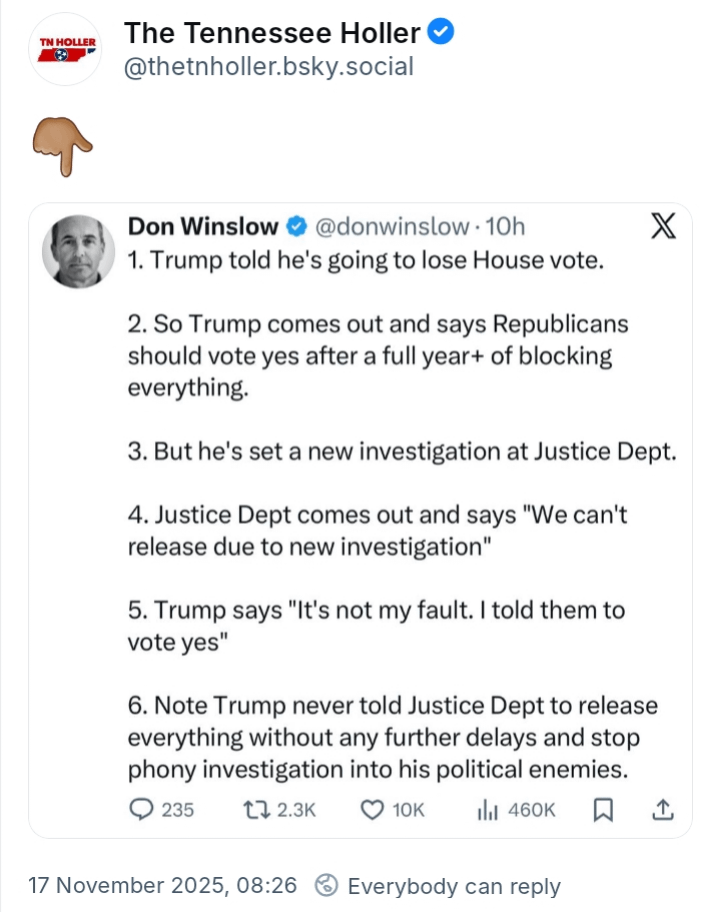Click the reply bubble icon with 235
The image size is (720, 912).
142,809
